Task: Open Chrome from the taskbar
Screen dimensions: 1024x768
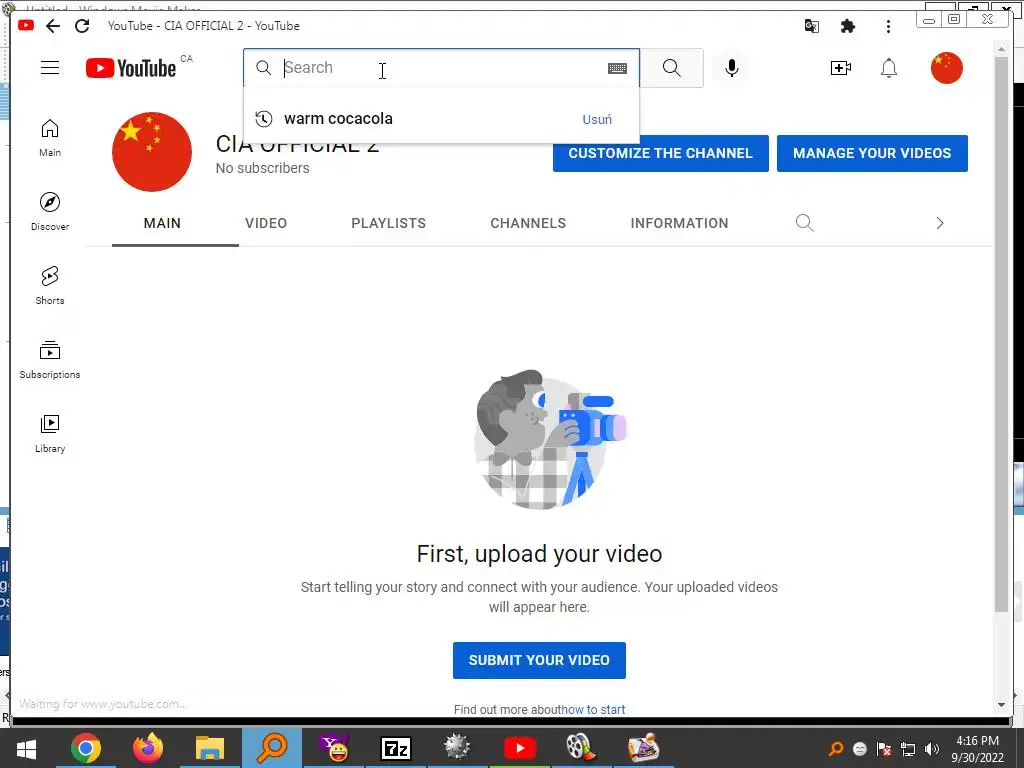Action: click(86, 748)
